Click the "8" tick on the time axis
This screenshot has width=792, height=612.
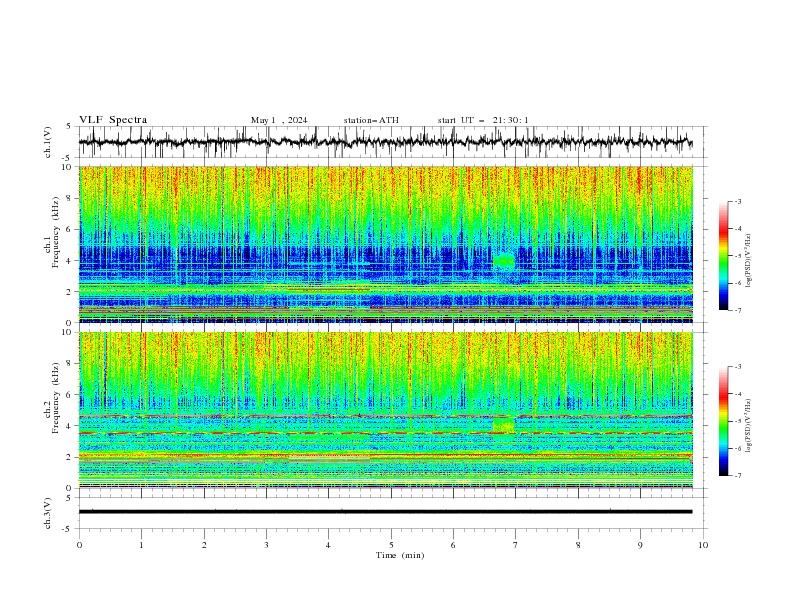point(578,545)
